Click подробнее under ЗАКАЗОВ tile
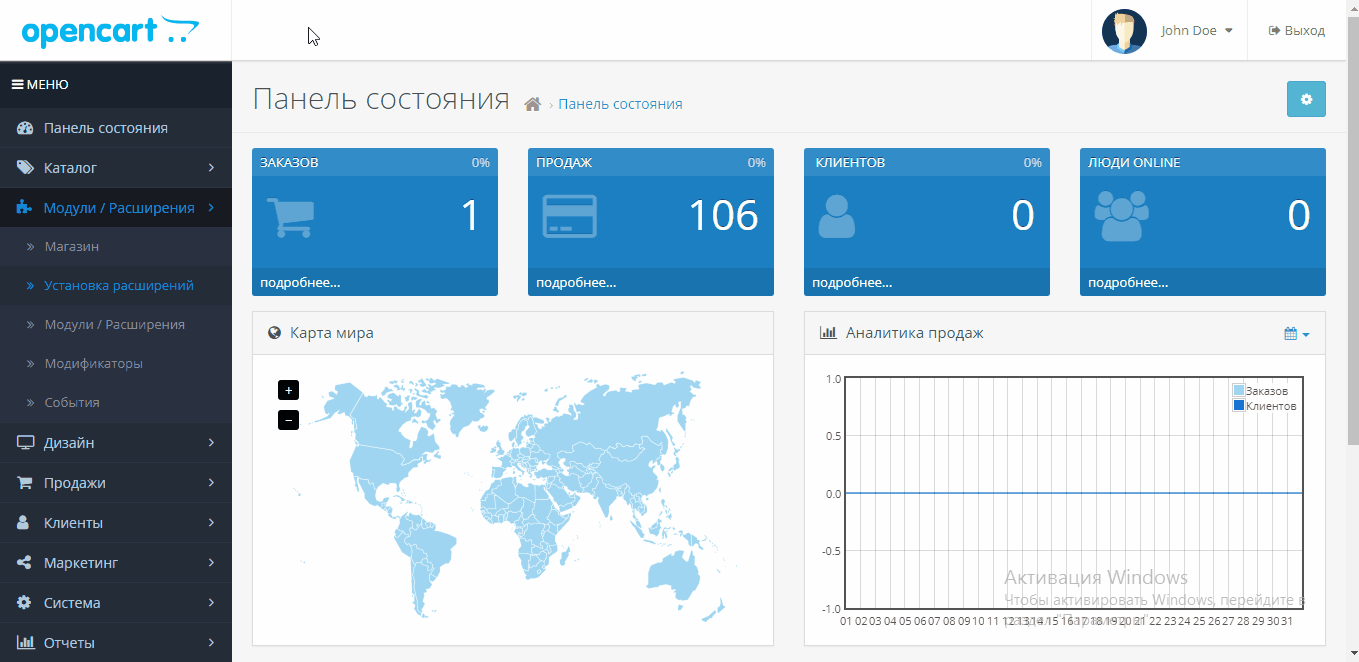The image size is (1359, 662). (x=300, y=283)
